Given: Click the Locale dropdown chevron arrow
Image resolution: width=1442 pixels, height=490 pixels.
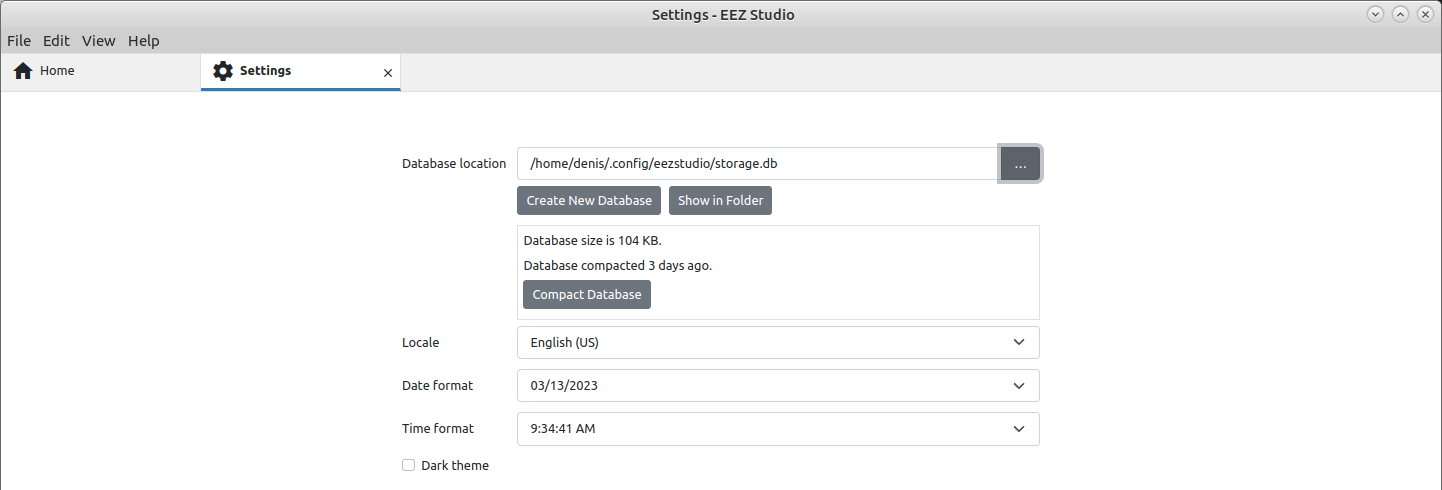Looking at the screenshot, I should click(x=1019, y=342).
